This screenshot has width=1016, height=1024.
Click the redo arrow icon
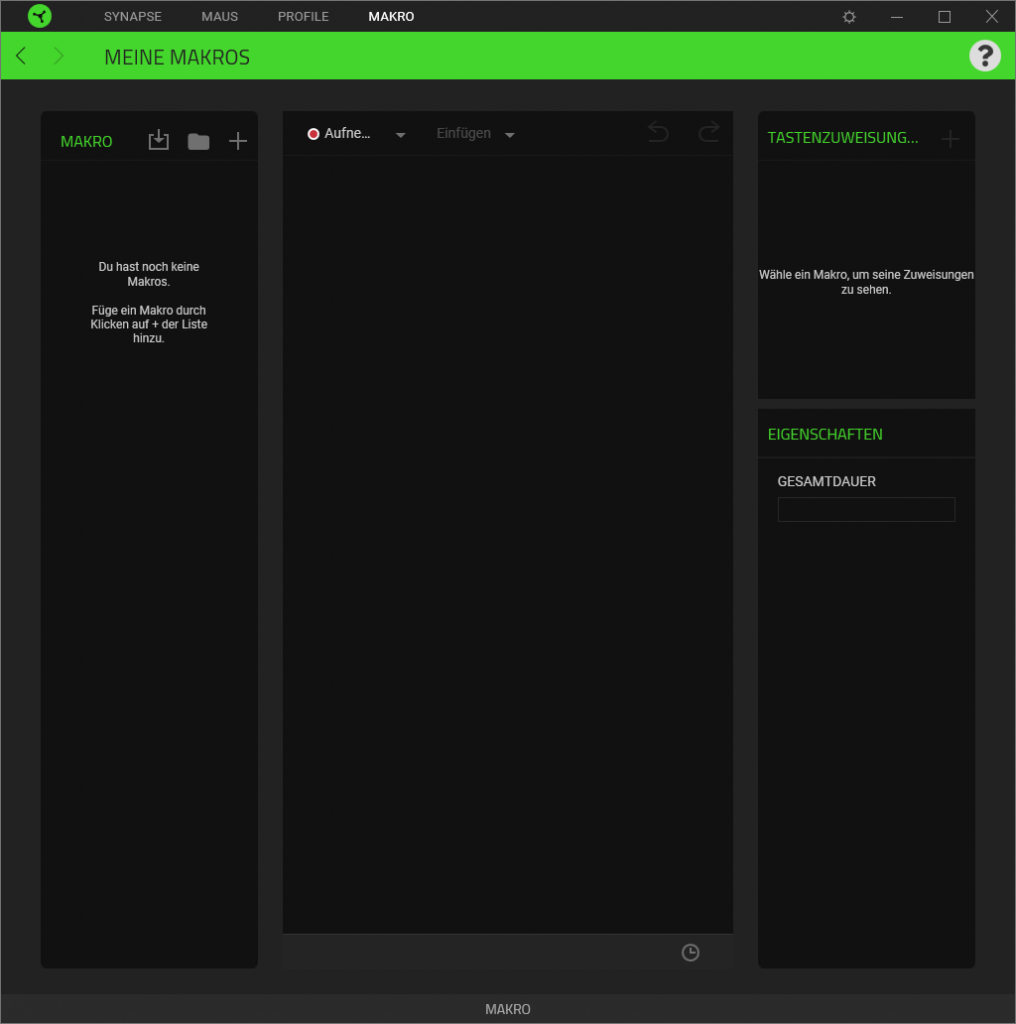click(708, 132)
